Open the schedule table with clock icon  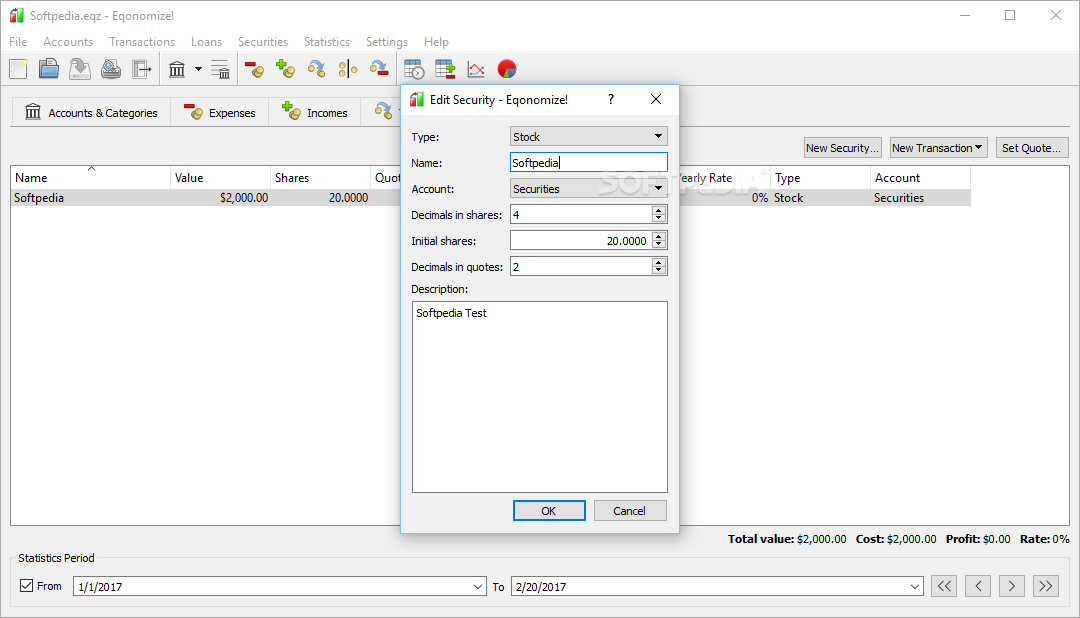(x=414, y=69)
